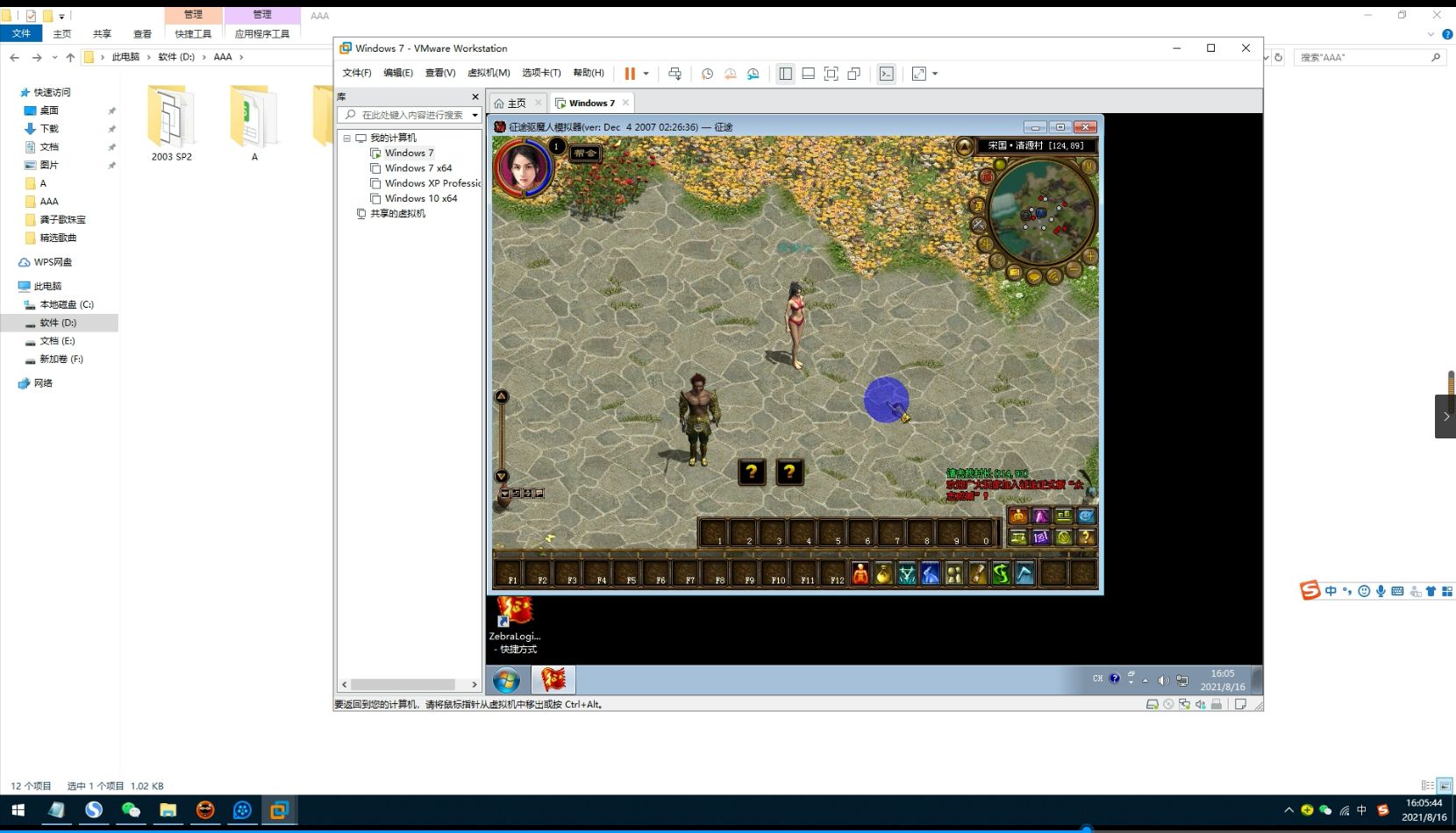Click the host Windows Start button
Viewport: 1456px width, 833px height.
point(18,810)
